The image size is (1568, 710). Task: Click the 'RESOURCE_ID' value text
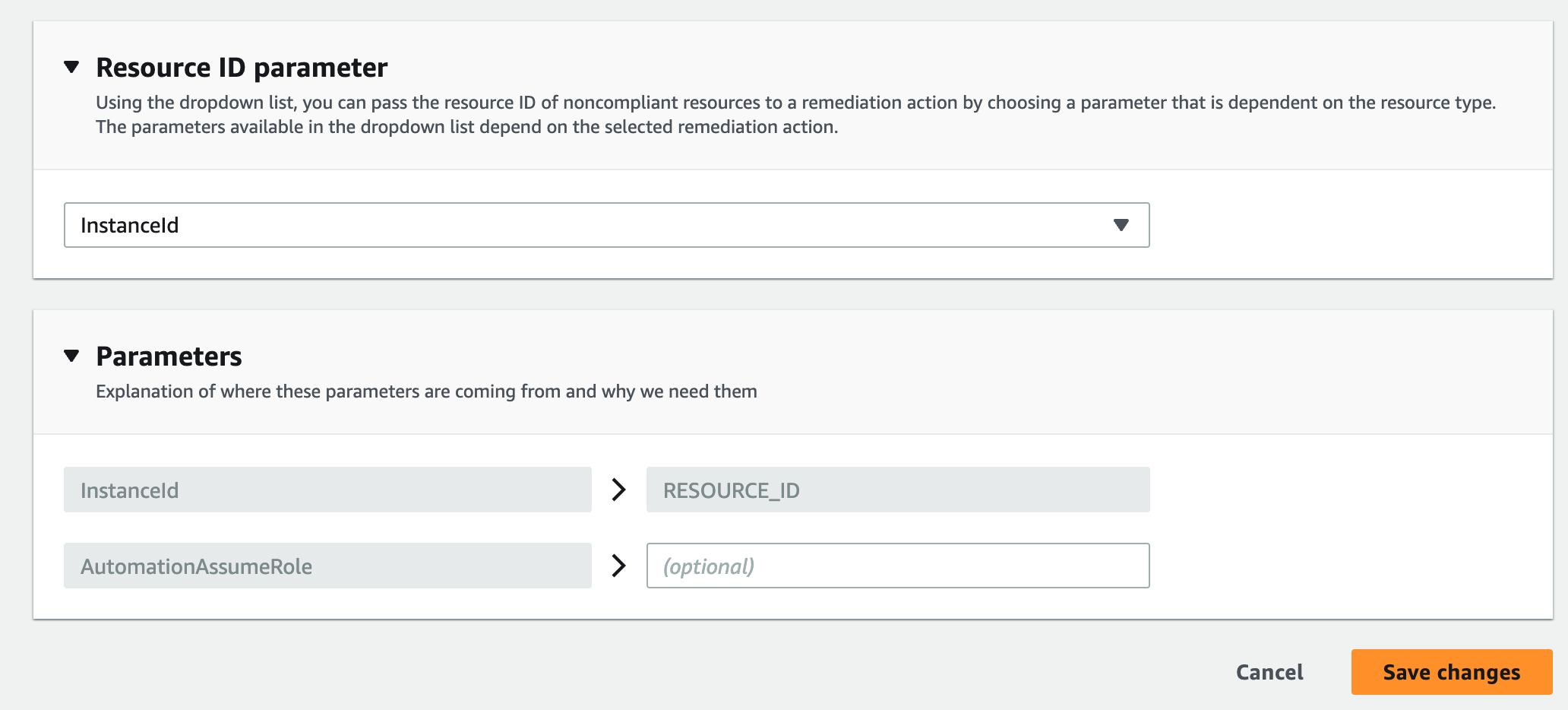pos(731,490)
